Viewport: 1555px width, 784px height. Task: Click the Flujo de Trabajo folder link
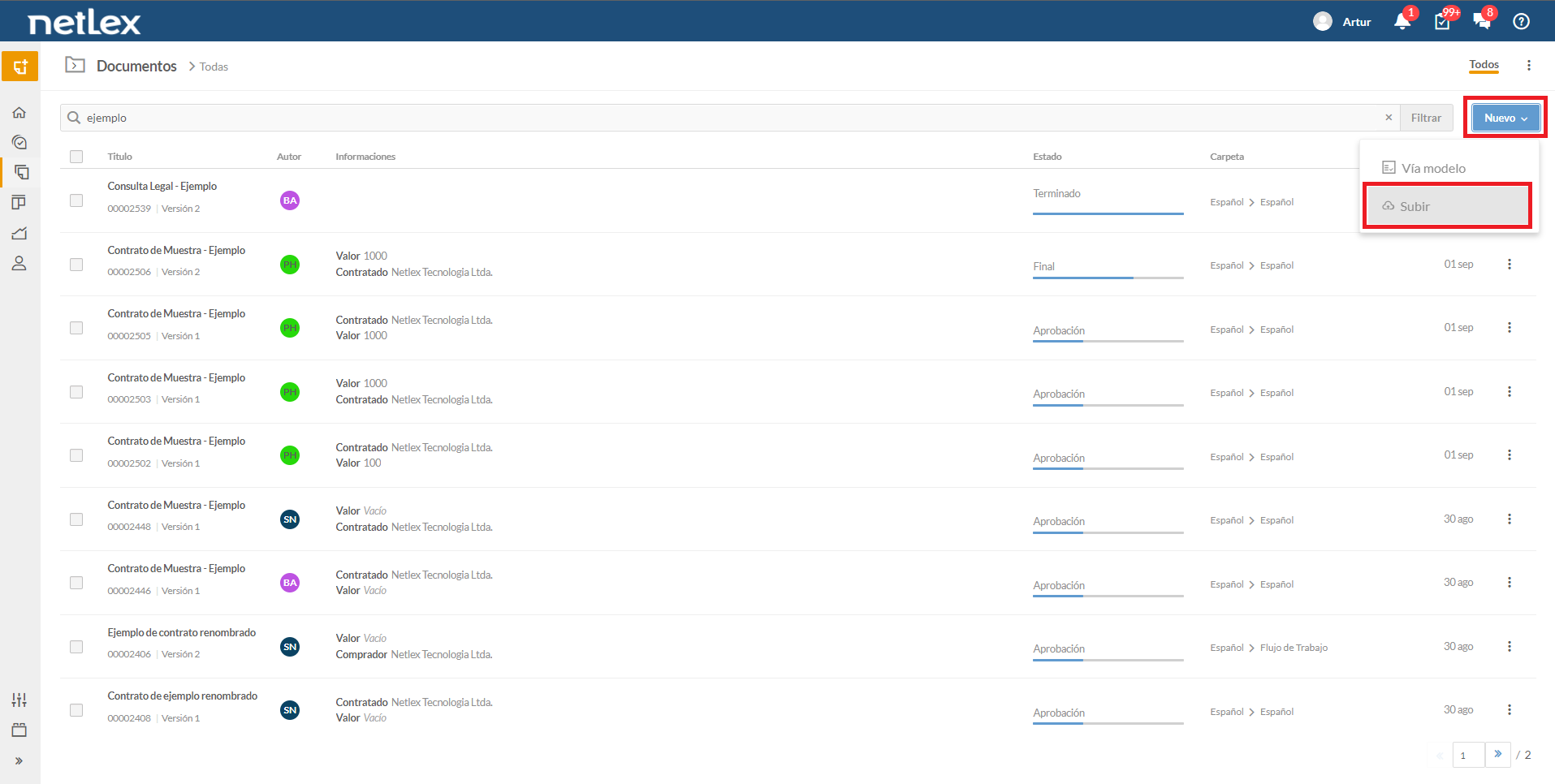pyautogui.click(x=1294, y=648)
